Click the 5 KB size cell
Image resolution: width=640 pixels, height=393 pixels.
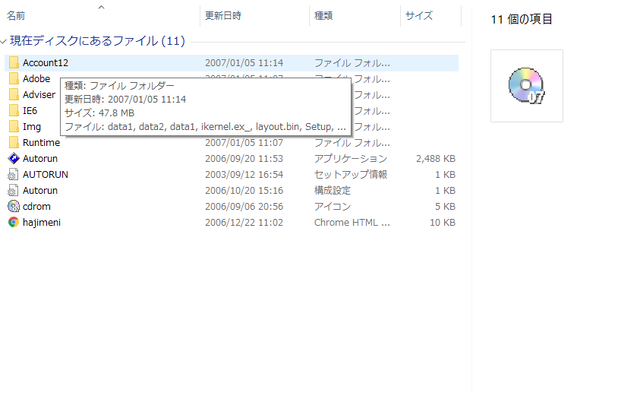[x=445, y=206]
